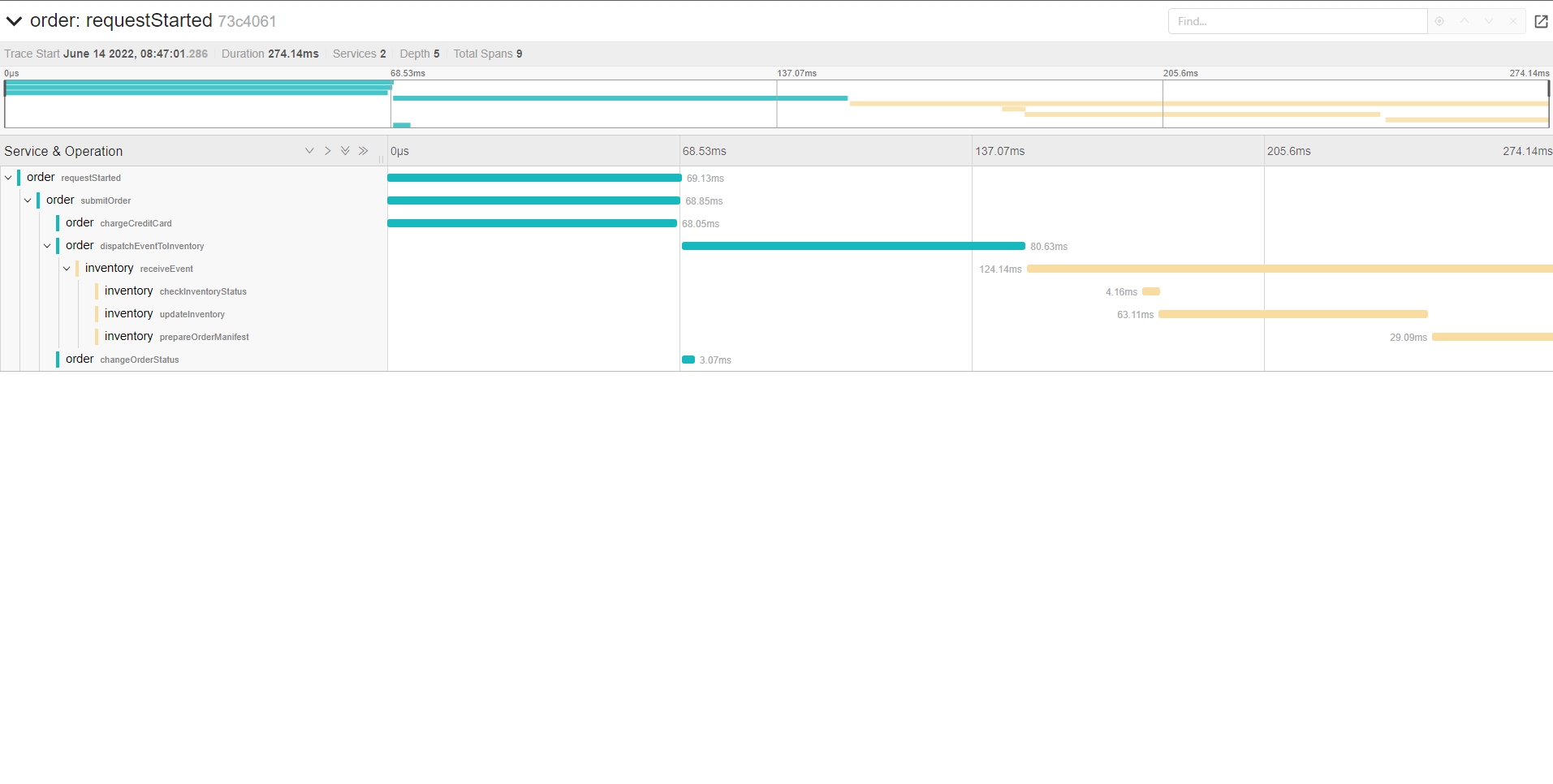
Task: Click inside the Find search field
Action: [x=1296, y=22]
